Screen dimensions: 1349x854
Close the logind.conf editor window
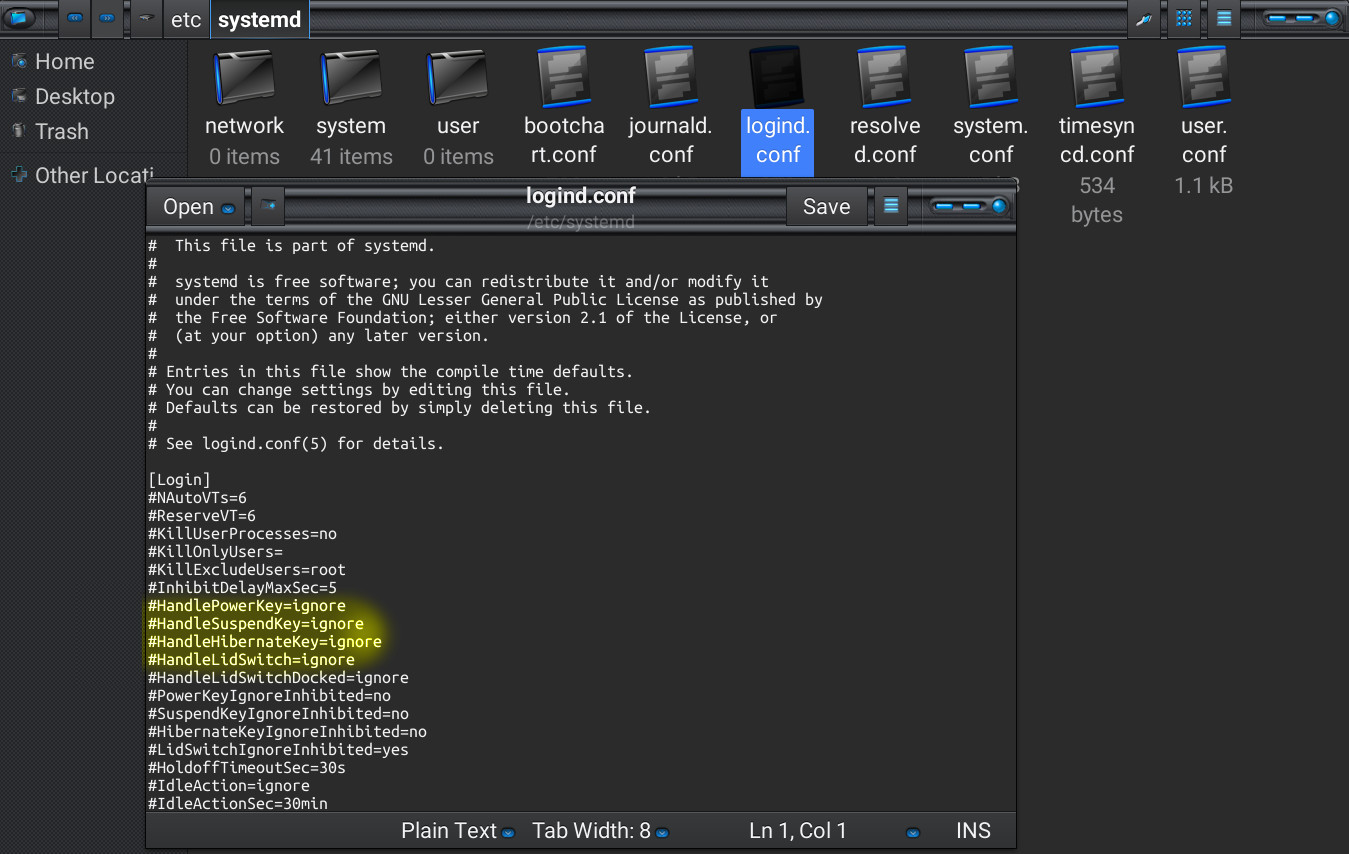998,207
